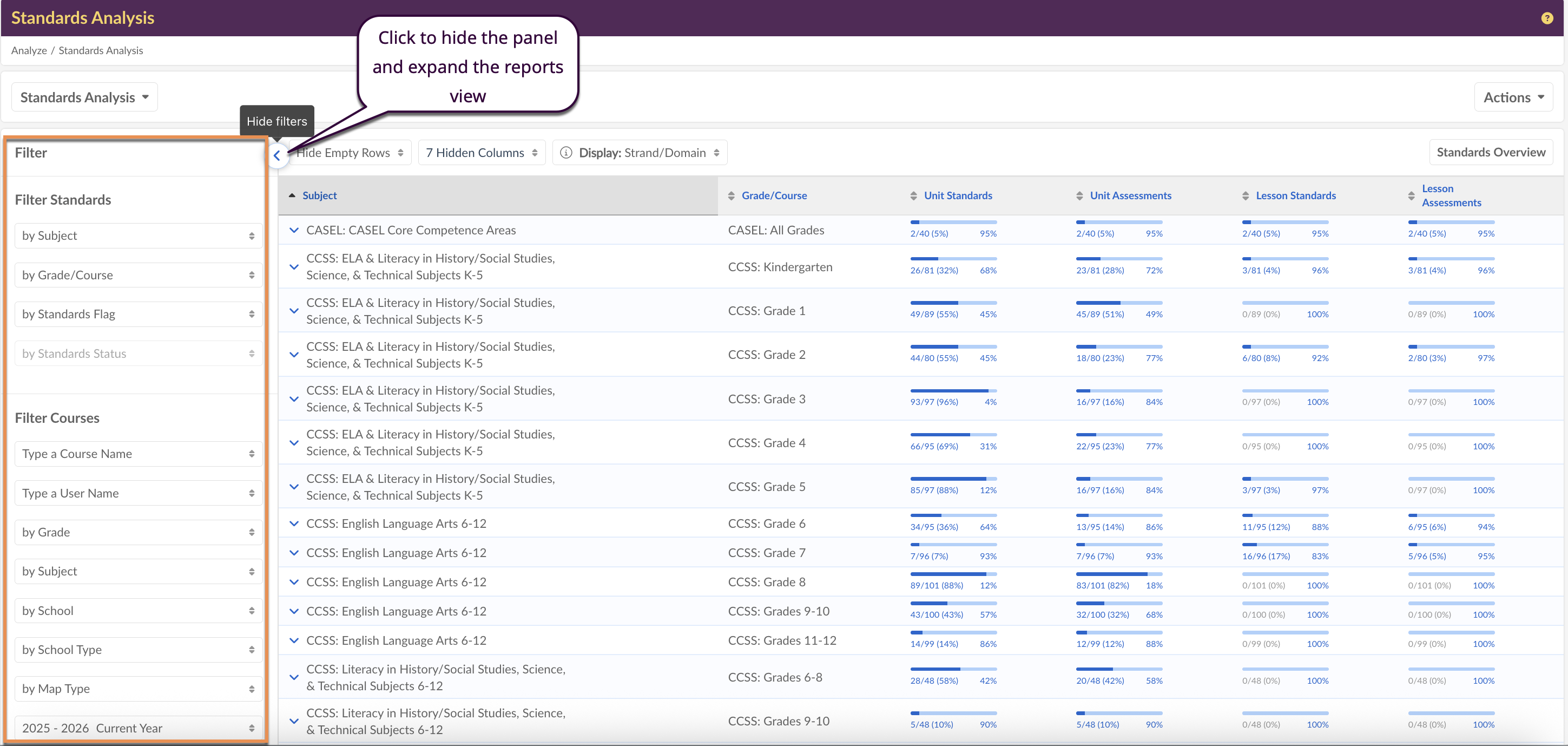This screenshot has height=746, width=1568.
Task: Click the Type a Course Name field
Action: [x=138, y=454]
